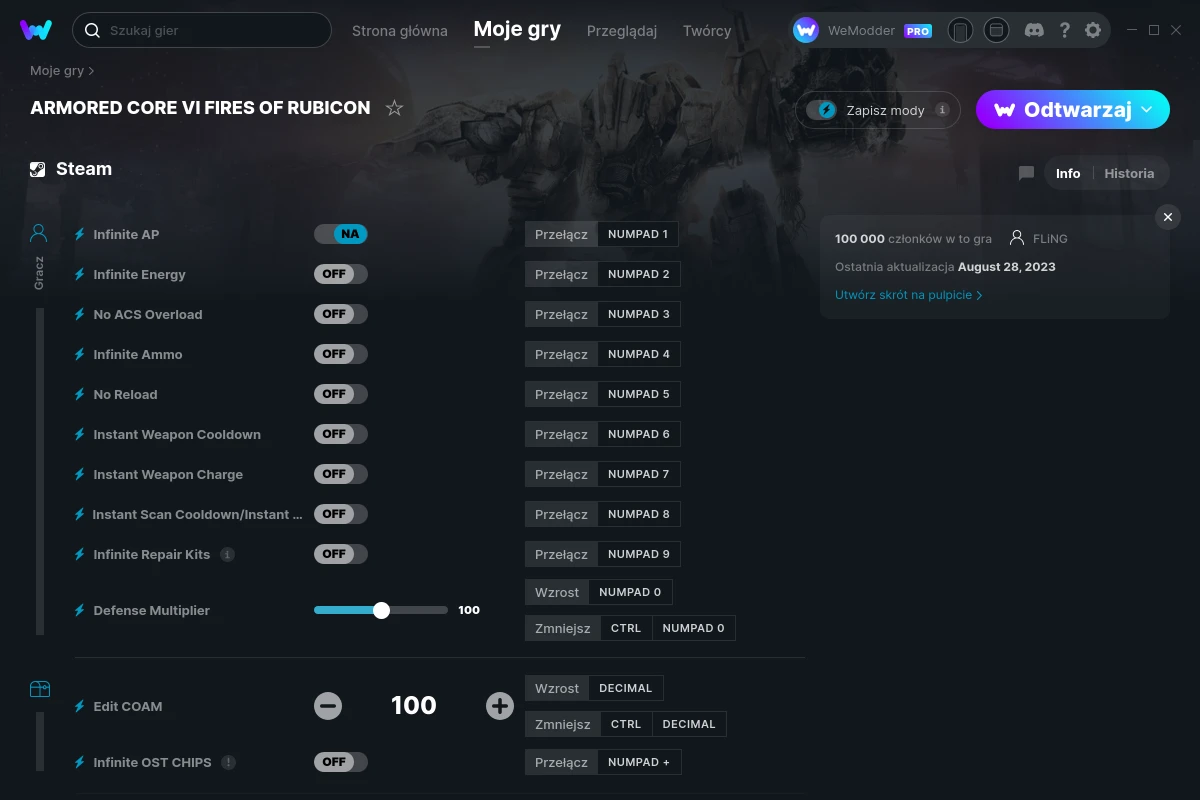1200x800 pixels.
Task: Open WeModder PRO account menu
Action: (x=863, y=30)
